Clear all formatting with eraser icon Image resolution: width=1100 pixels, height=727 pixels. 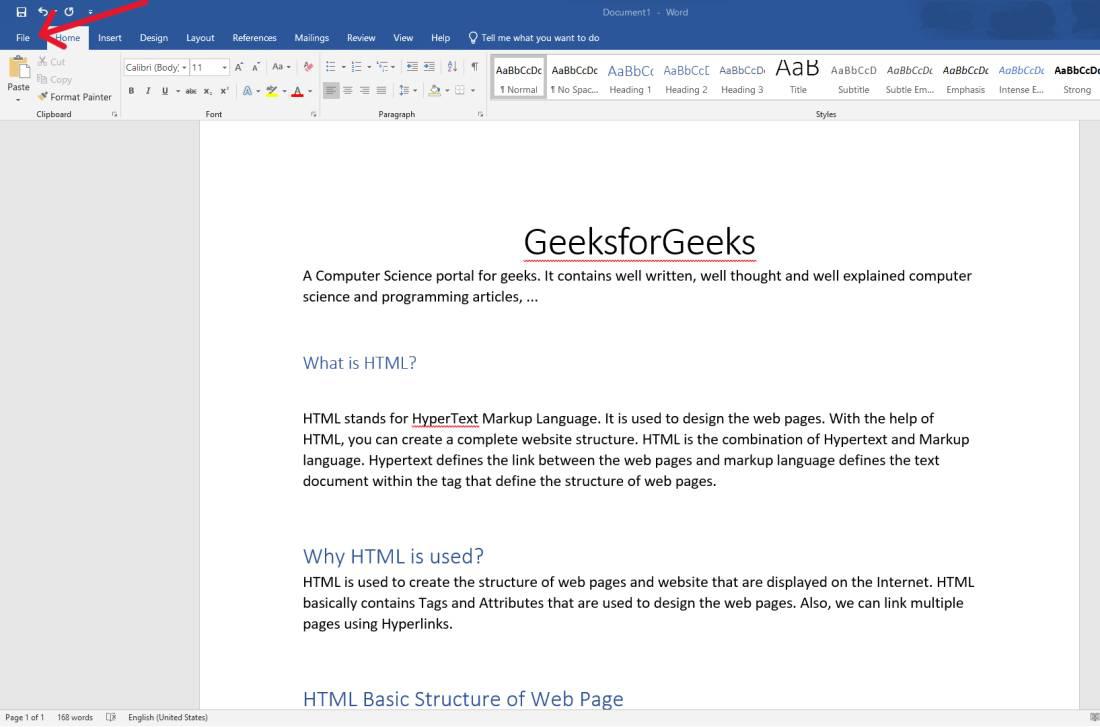[308, 67]
